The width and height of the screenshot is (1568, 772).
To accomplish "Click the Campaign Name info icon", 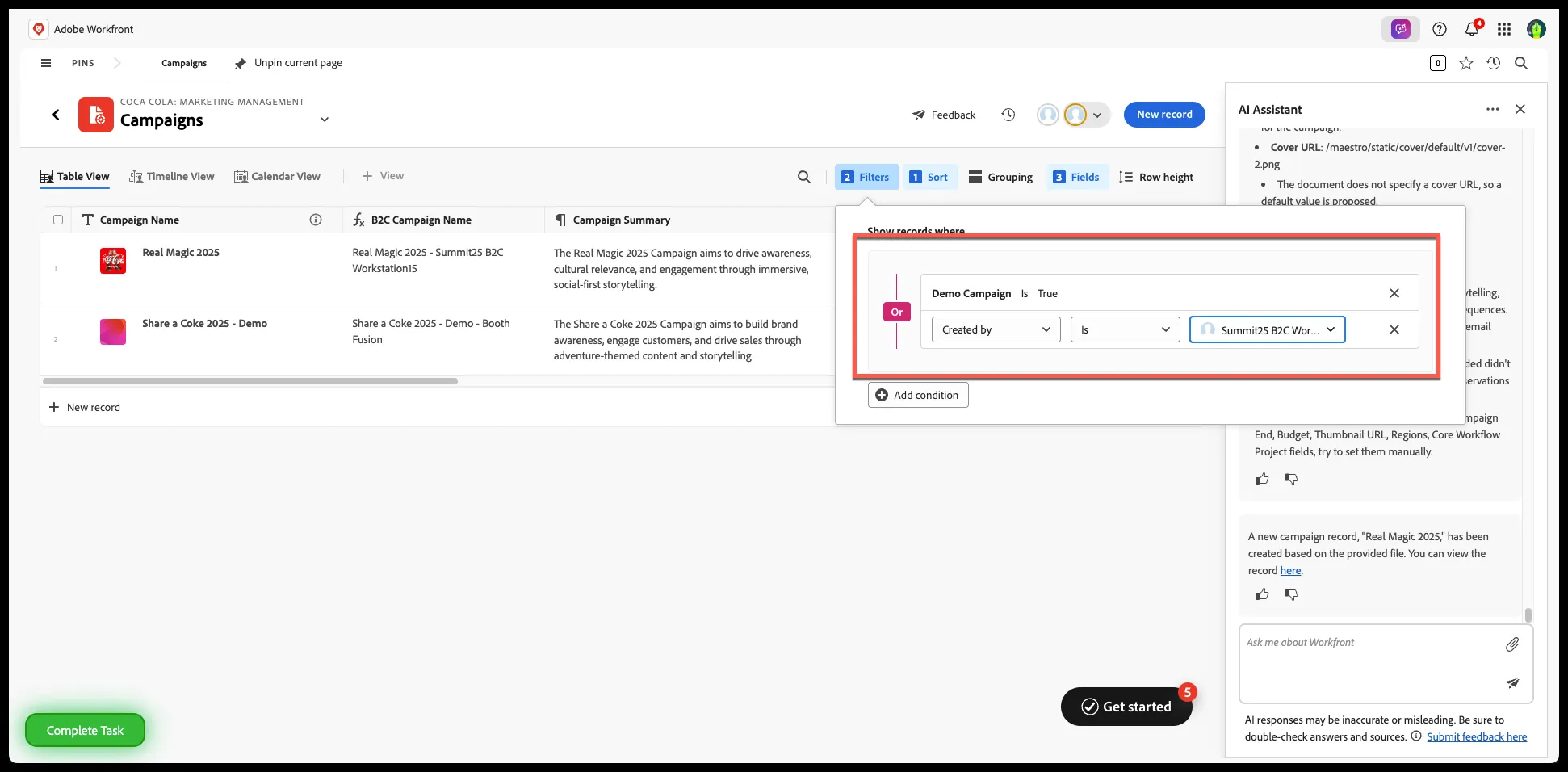I will 316,220.
